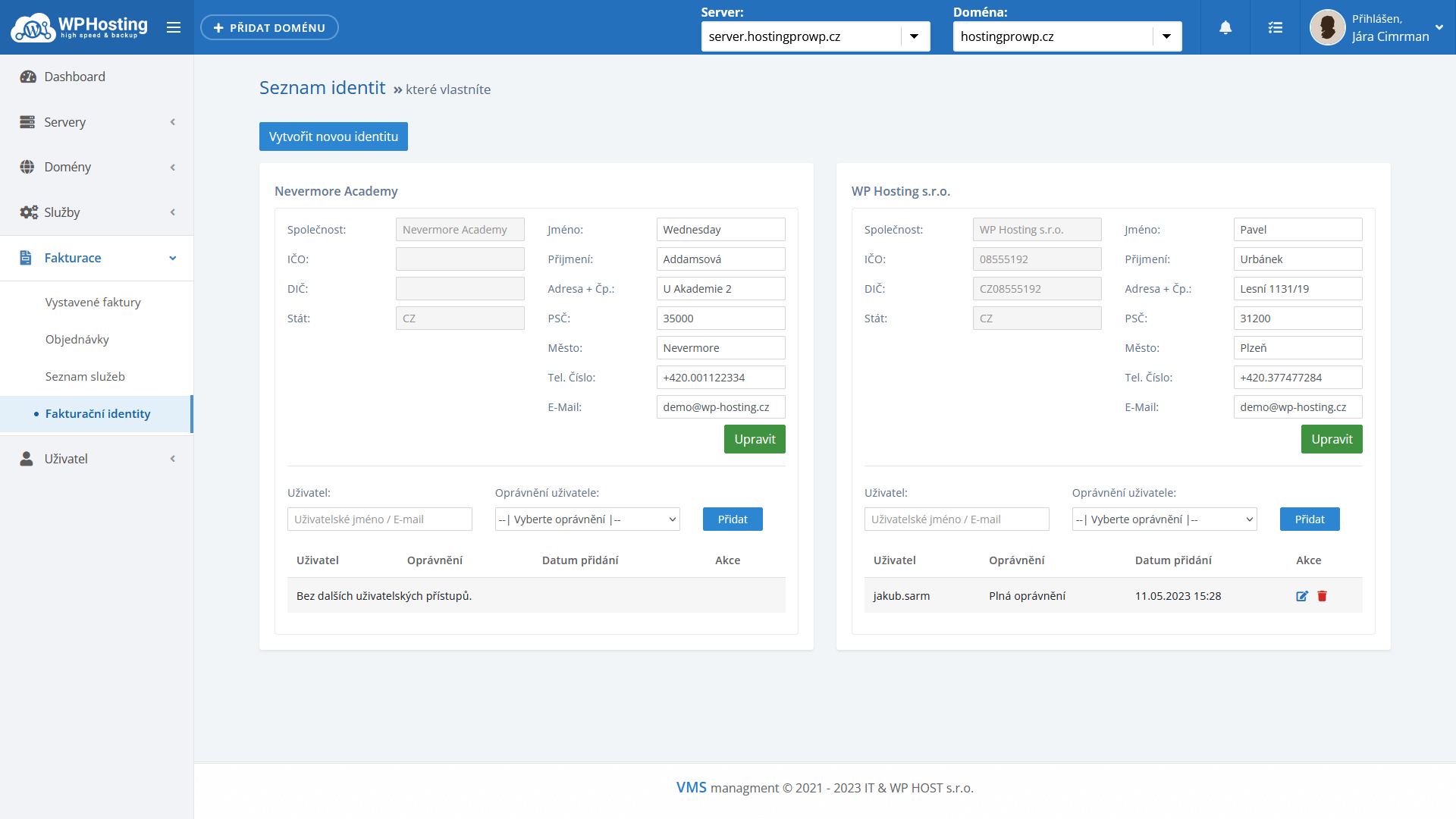Open Nevermore Academy user permission dropdown
The image size is (1456, 819).
[x=587, y=519]
